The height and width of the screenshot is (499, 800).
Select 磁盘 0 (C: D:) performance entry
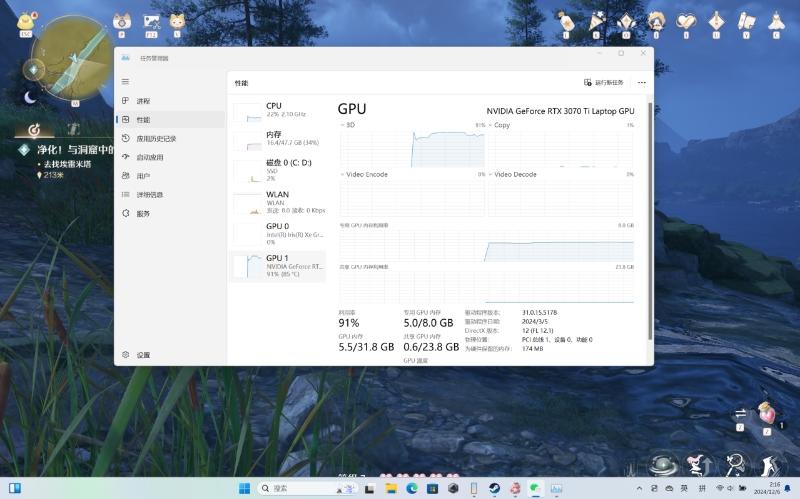click(x=278, y=170)
